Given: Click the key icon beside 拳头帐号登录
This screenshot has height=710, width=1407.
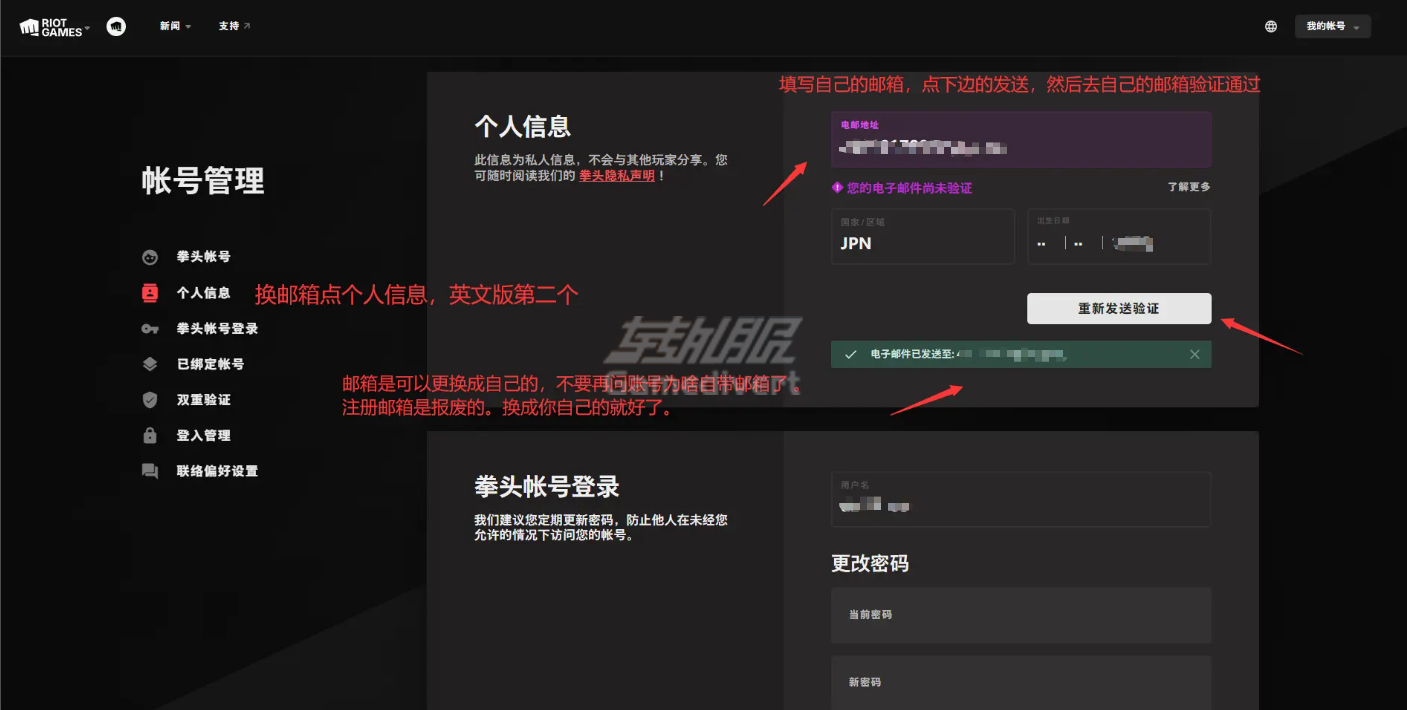Looking at the screenshot, I should tap(150, 329).
